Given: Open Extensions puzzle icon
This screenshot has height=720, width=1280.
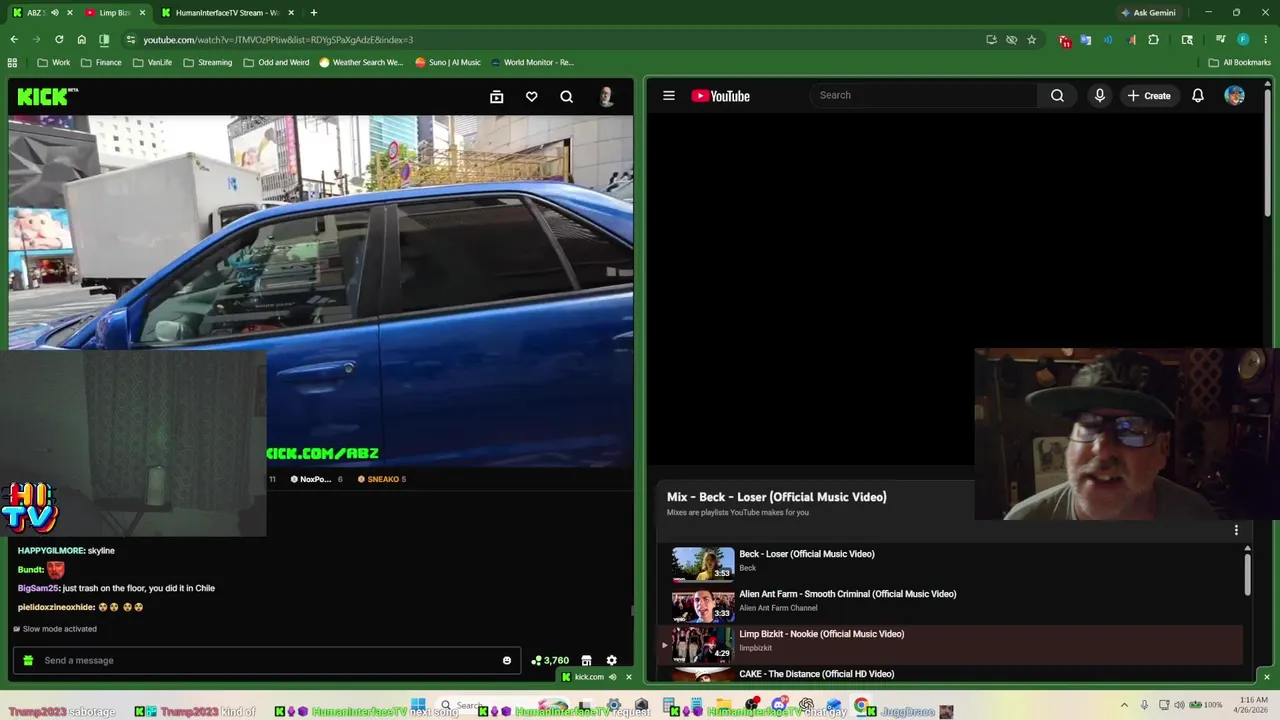Looking at the screenshot, I should [1153, 40].
